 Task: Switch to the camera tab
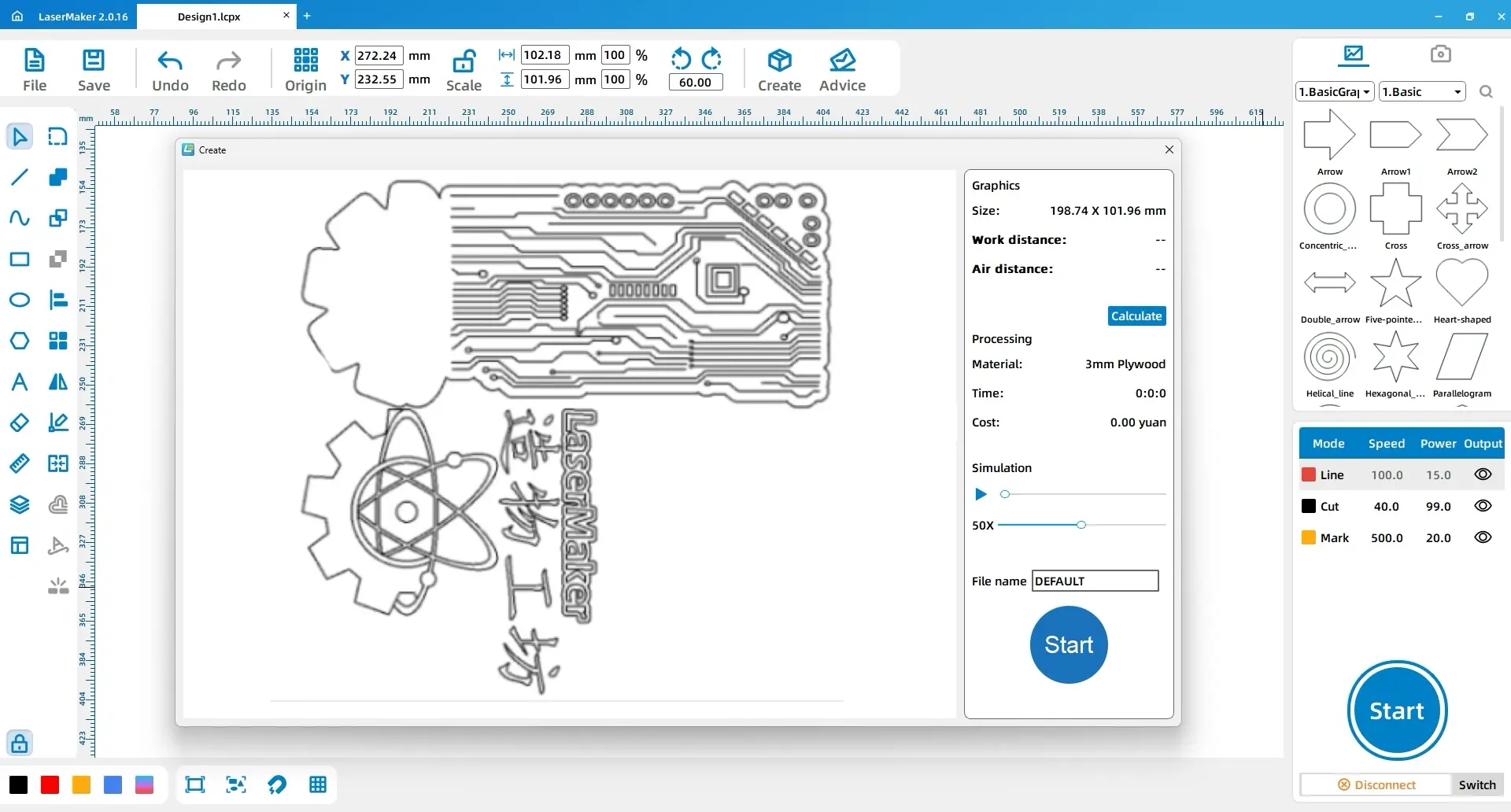pos(1440,54)
